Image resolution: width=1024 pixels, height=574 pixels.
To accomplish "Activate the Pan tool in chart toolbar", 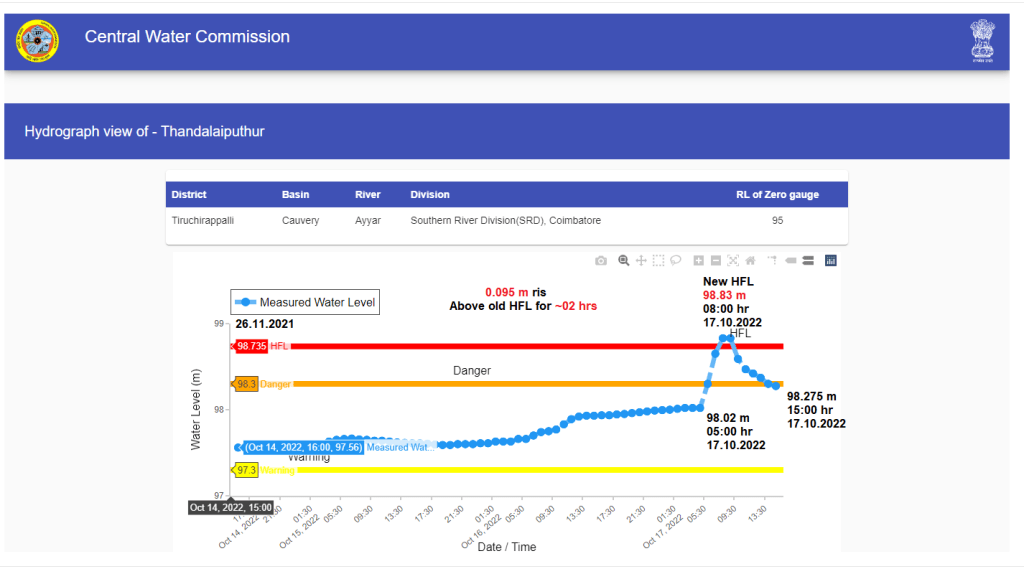I will pos(641,261).
